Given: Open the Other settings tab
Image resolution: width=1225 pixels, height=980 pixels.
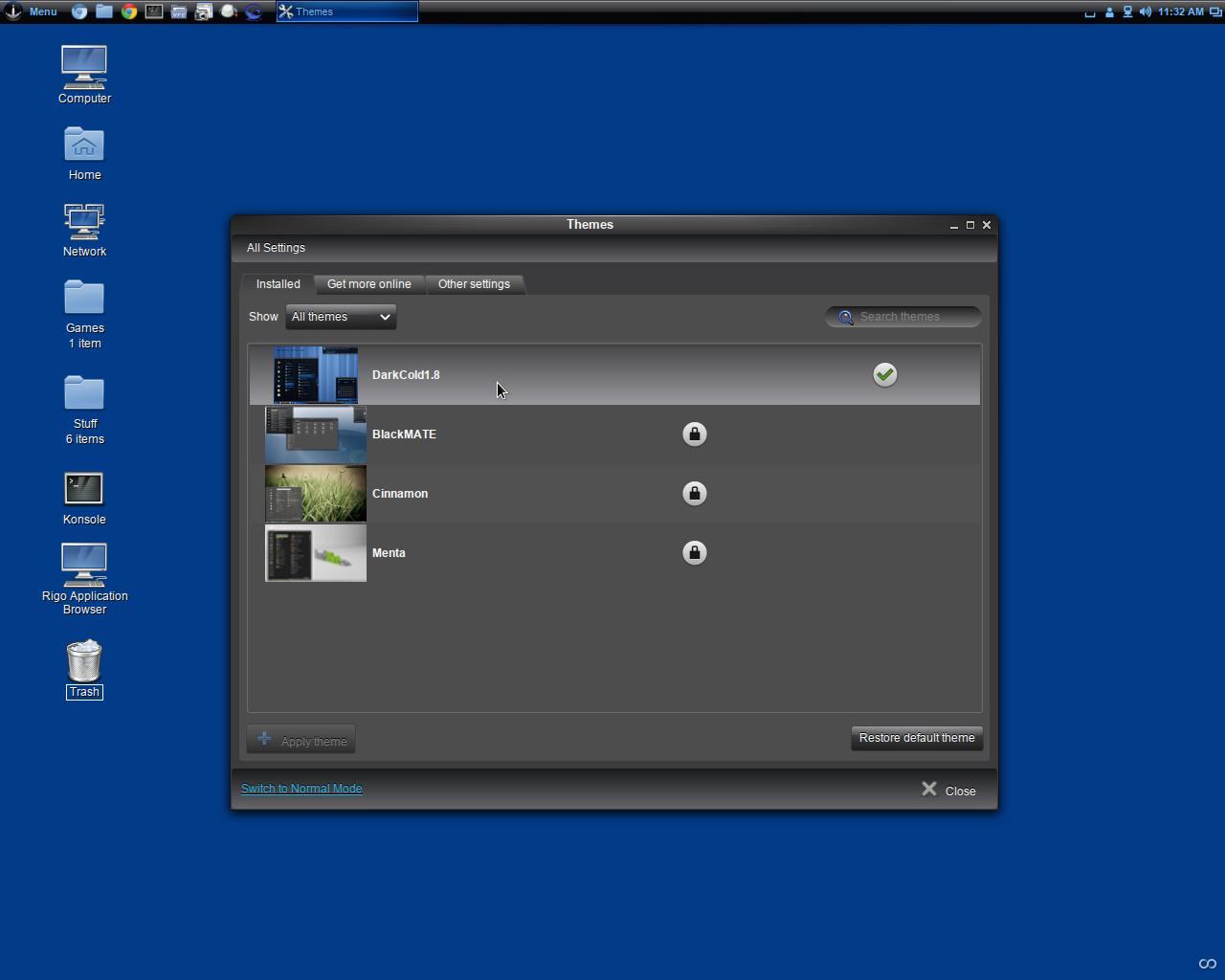Looking at the screenshot, I should pyautogui.click(x=474, y=284).
